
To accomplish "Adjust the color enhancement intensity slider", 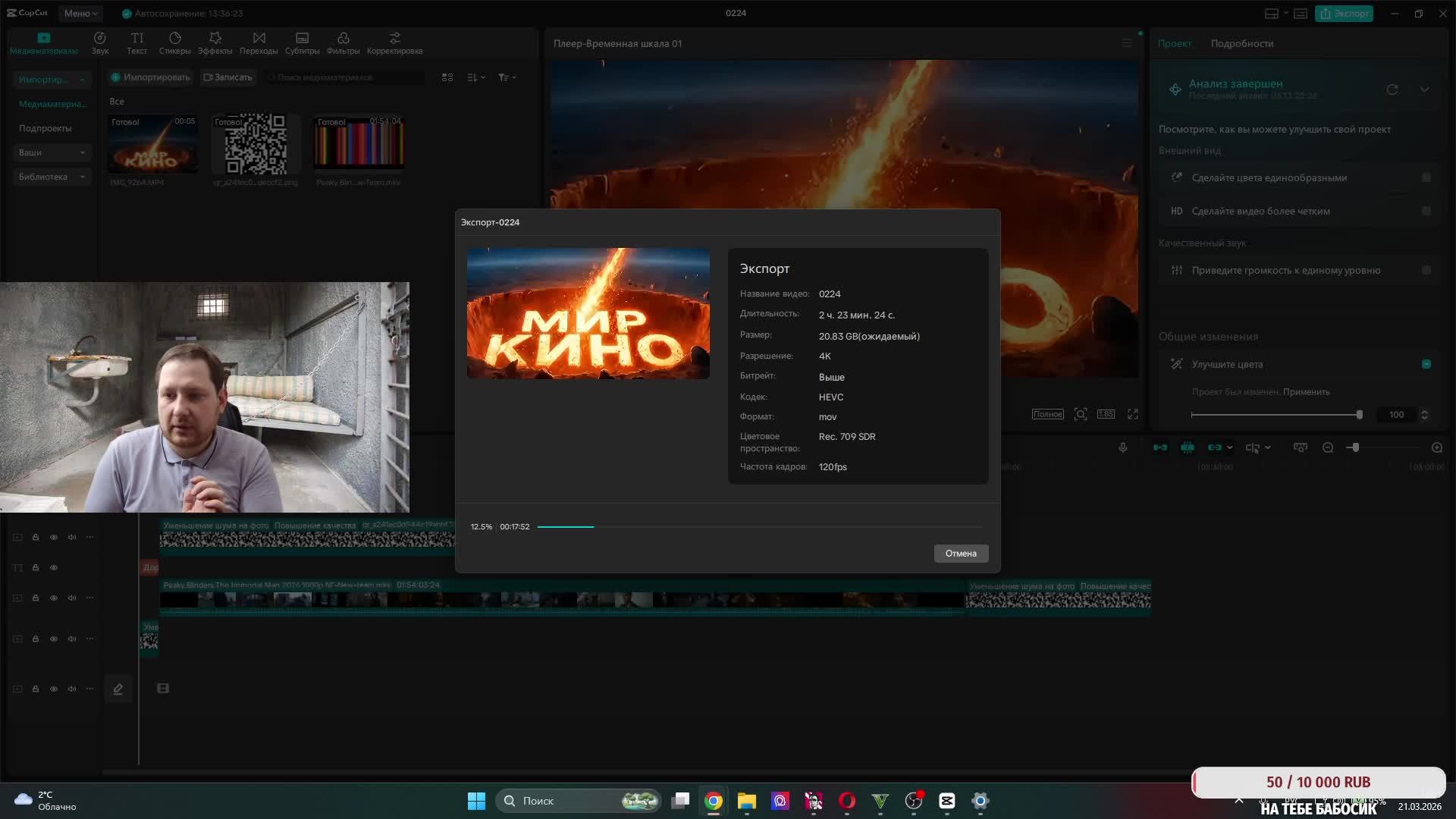I will (1359, 415).
